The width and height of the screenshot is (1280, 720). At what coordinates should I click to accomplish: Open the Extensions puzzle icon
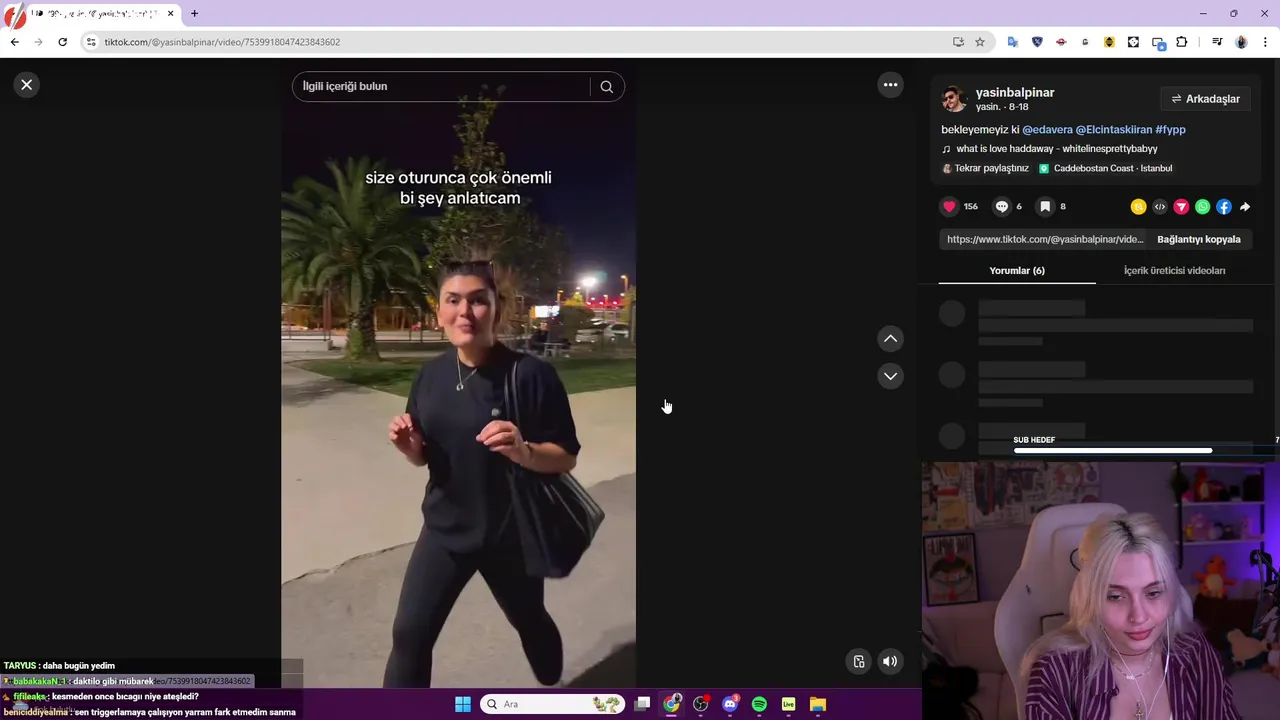tap(1181, 42)
